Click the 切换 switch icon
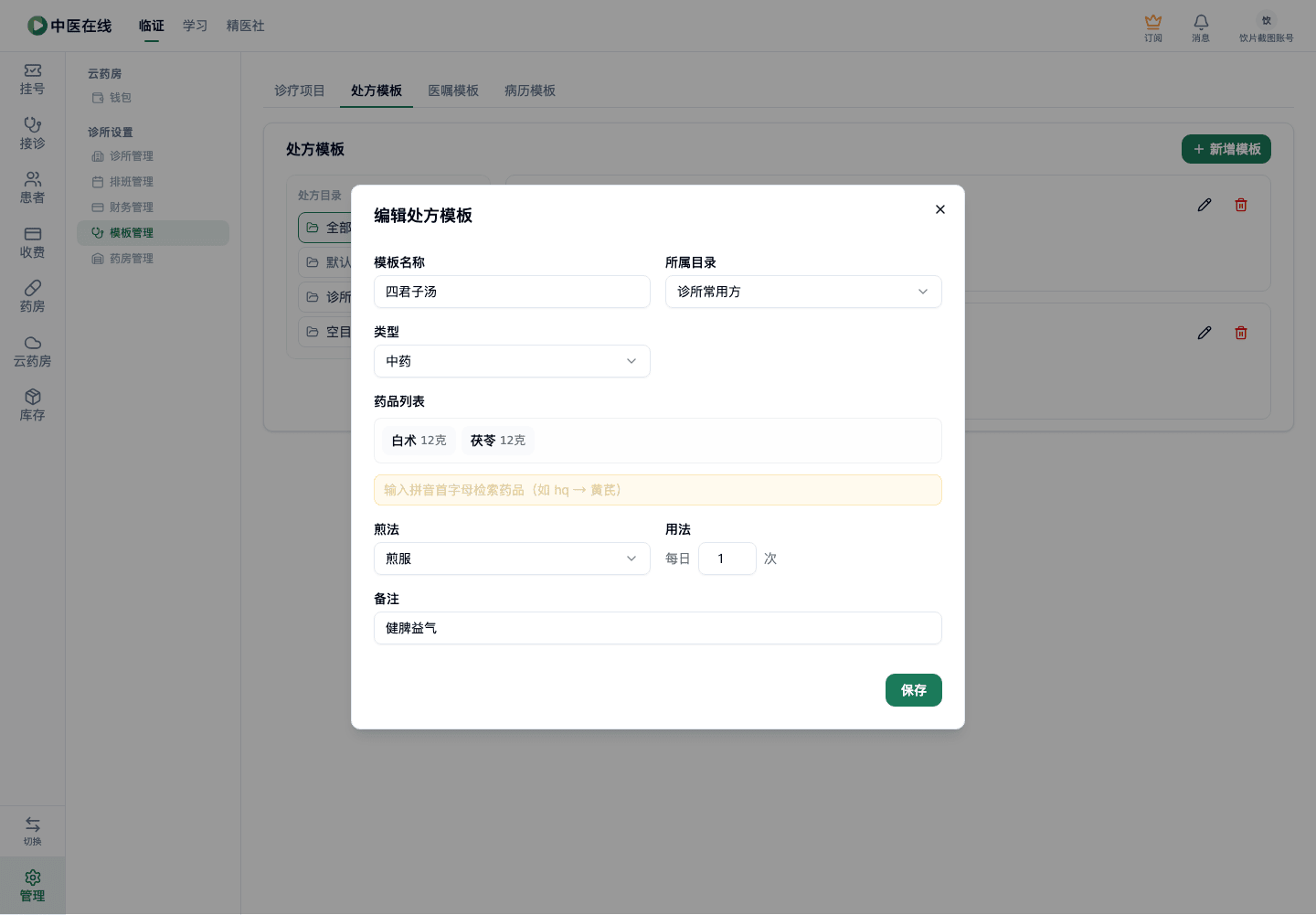The image size is (1316, 915). pyautogui.click(x=32, y=831)
